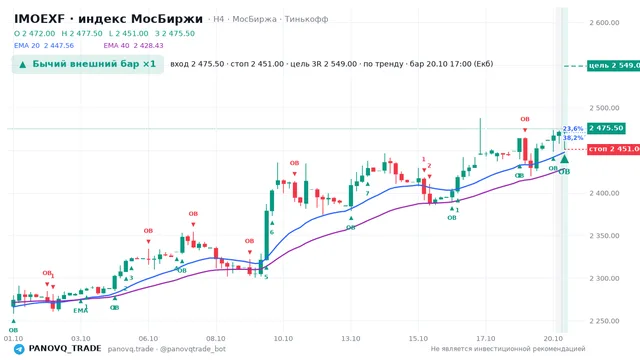Click the '38,2%' Fibonacci level label

[573, 138]
